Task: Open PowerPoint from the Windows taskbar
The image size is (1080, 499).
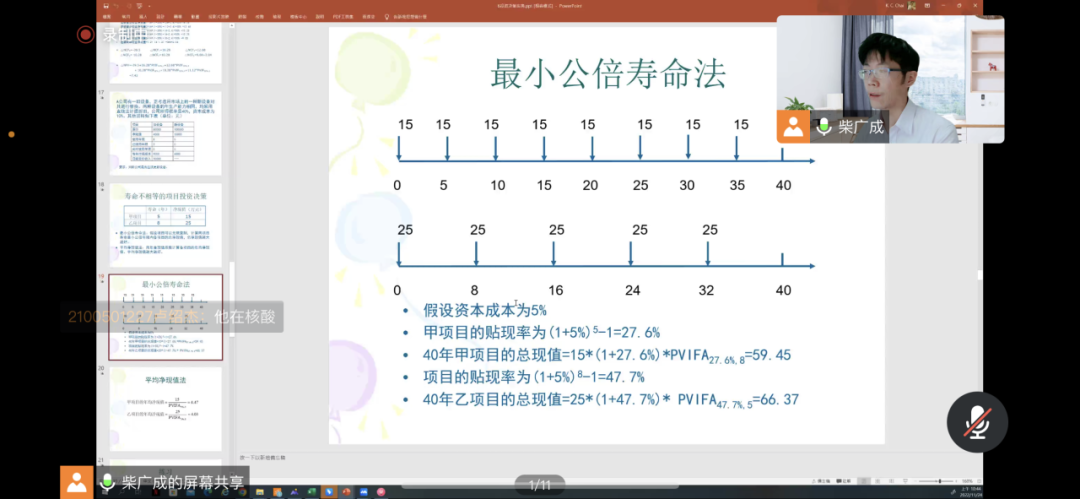Action: (x=346, y=492)
